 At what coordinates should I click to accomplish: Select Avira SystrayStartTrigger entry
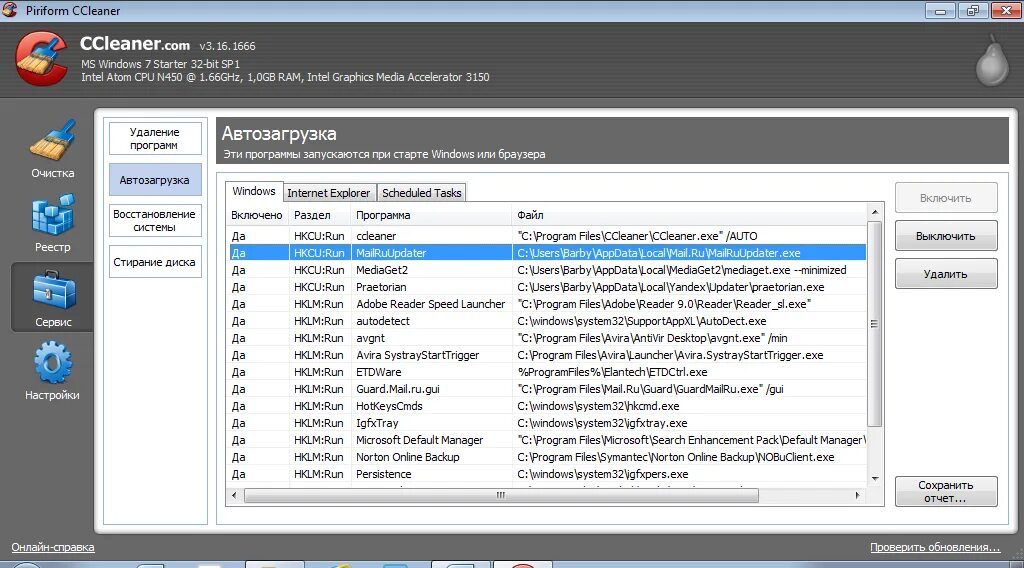(547, 355)
